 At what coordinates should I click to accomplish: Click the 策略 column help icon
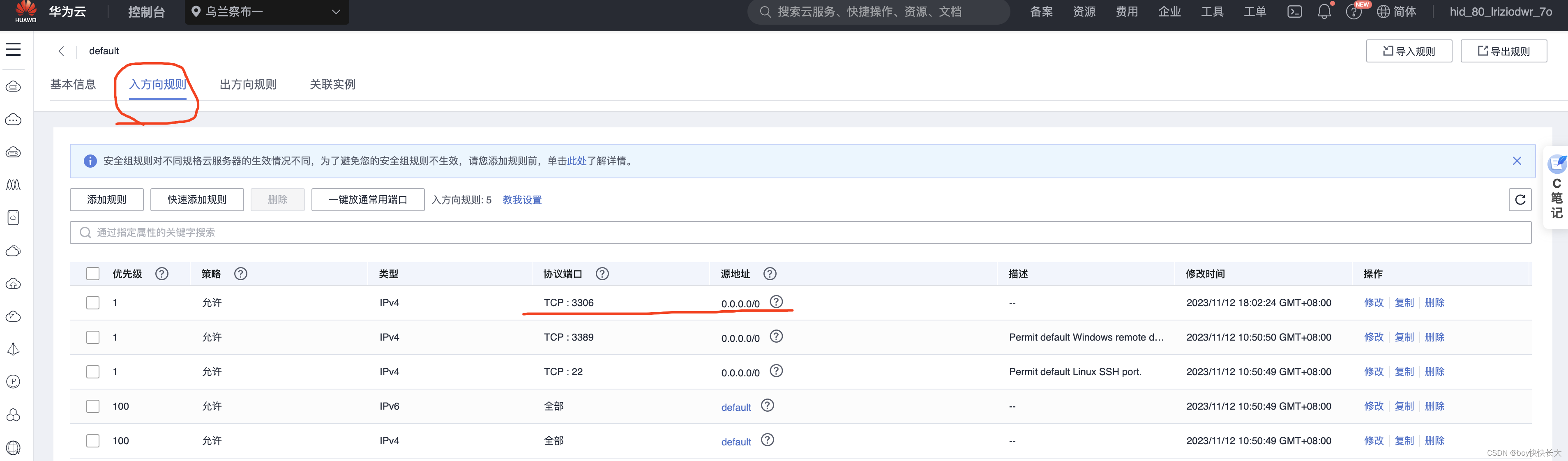tap(241, 274)
